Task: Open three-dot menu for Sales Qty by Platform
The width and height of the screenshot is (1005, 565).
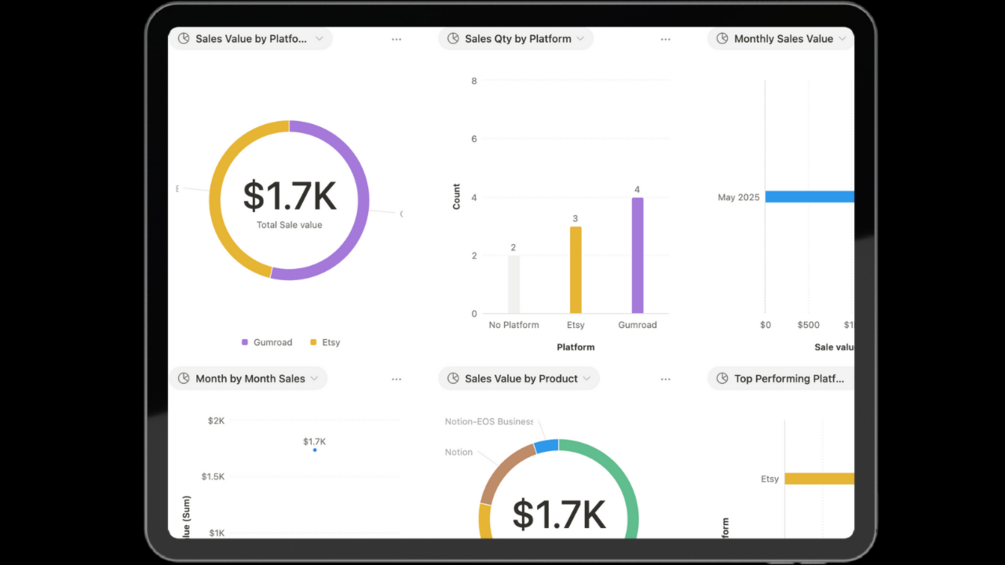Action: point(665,40)
